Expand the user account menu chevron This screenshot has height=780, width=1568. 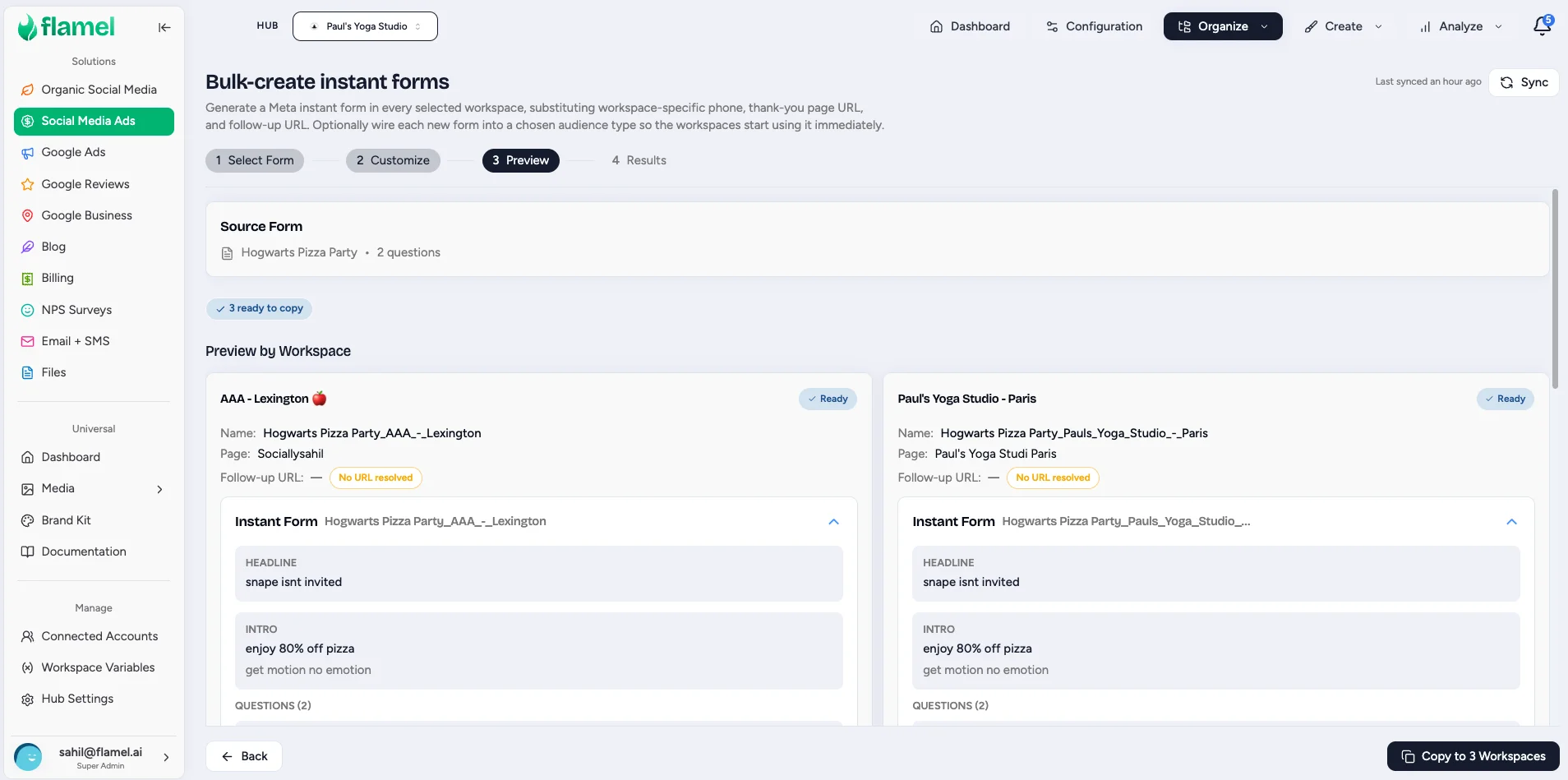pos(166,757)
